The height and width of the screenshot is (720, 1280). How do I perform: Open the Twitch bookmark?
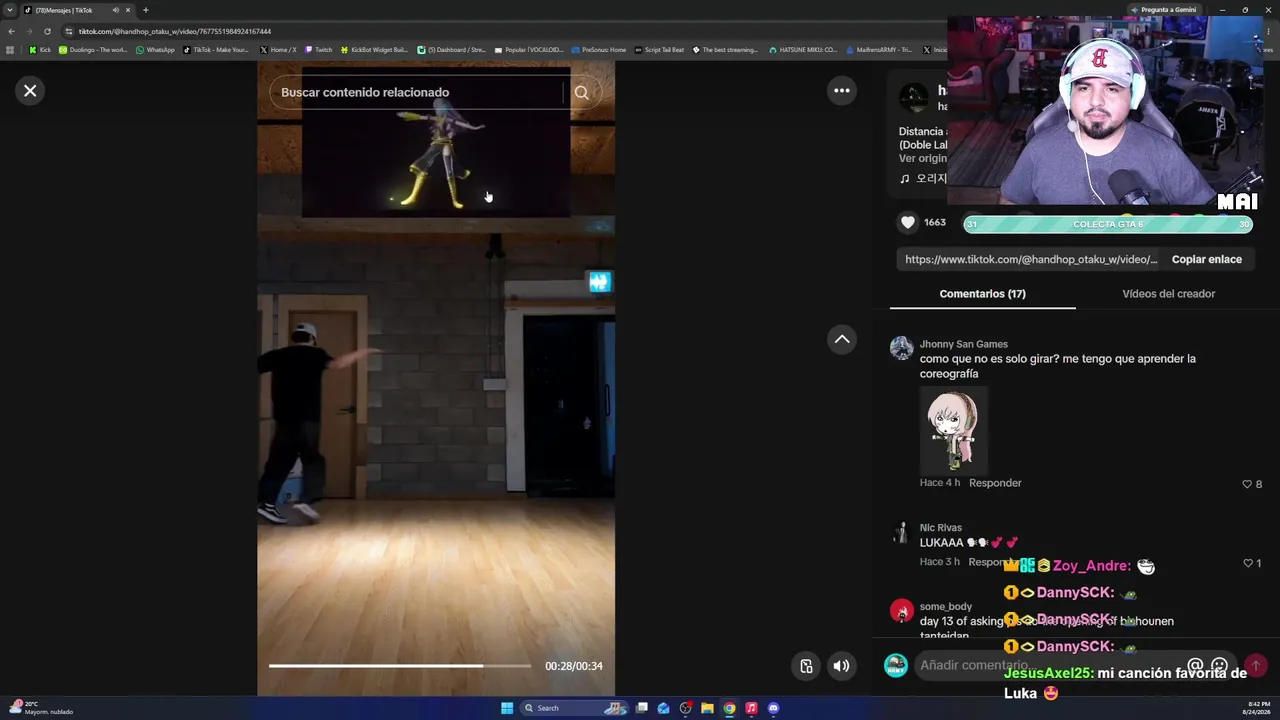point(318,49)
